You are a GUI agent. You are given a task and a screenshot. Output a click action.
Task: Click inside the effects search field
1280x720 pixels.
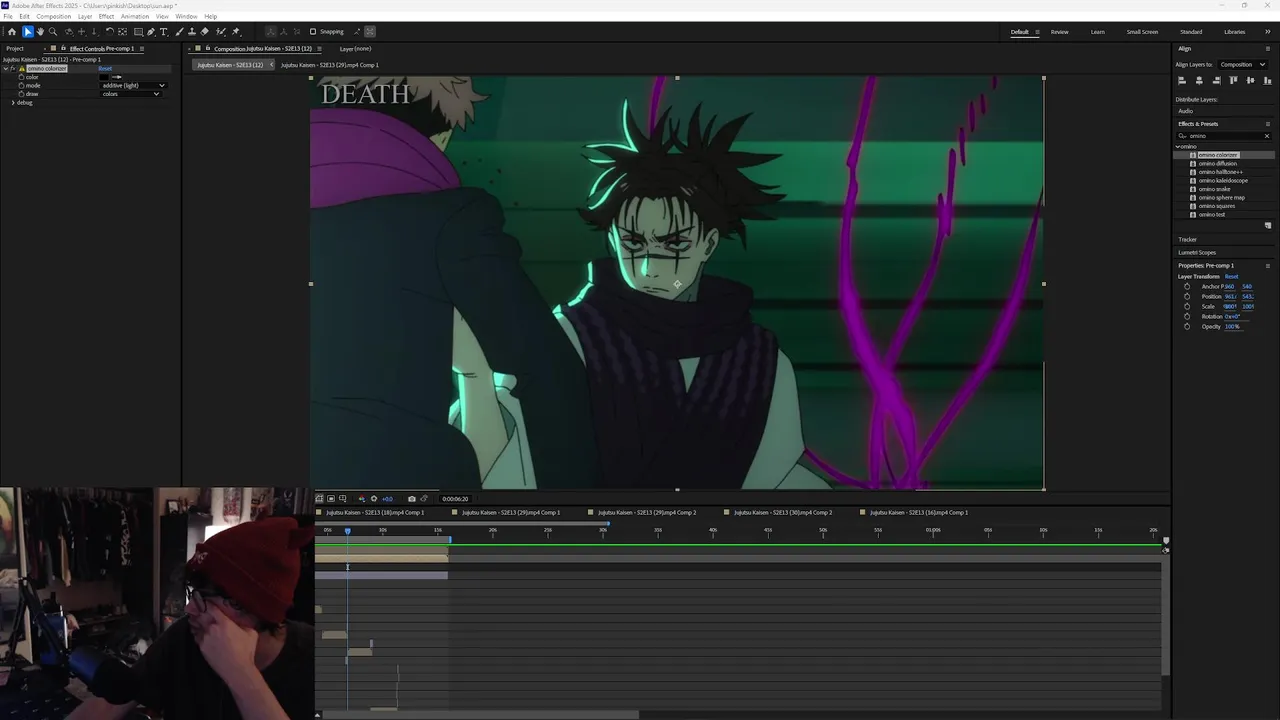(1225, 136)
